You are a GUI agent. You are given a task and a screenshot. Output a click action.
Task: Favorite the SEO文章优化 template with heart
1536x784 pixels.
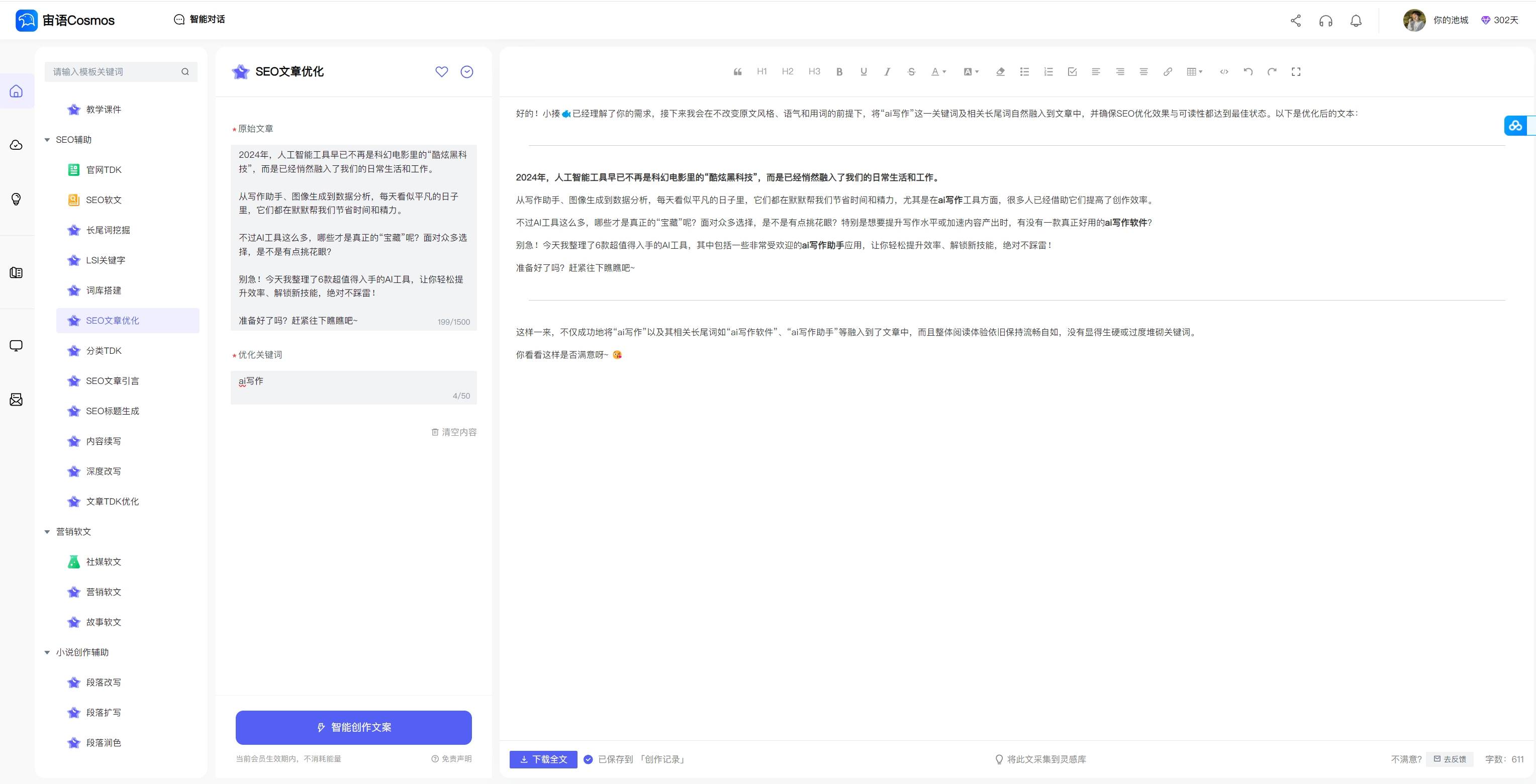[441, 71]
